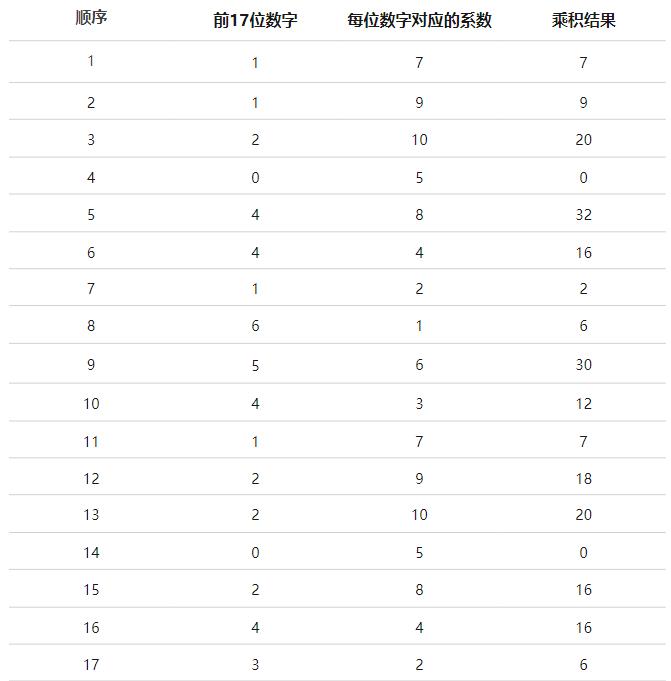
Task: Click sequence number 8 in first column
Action: [91, 326]
